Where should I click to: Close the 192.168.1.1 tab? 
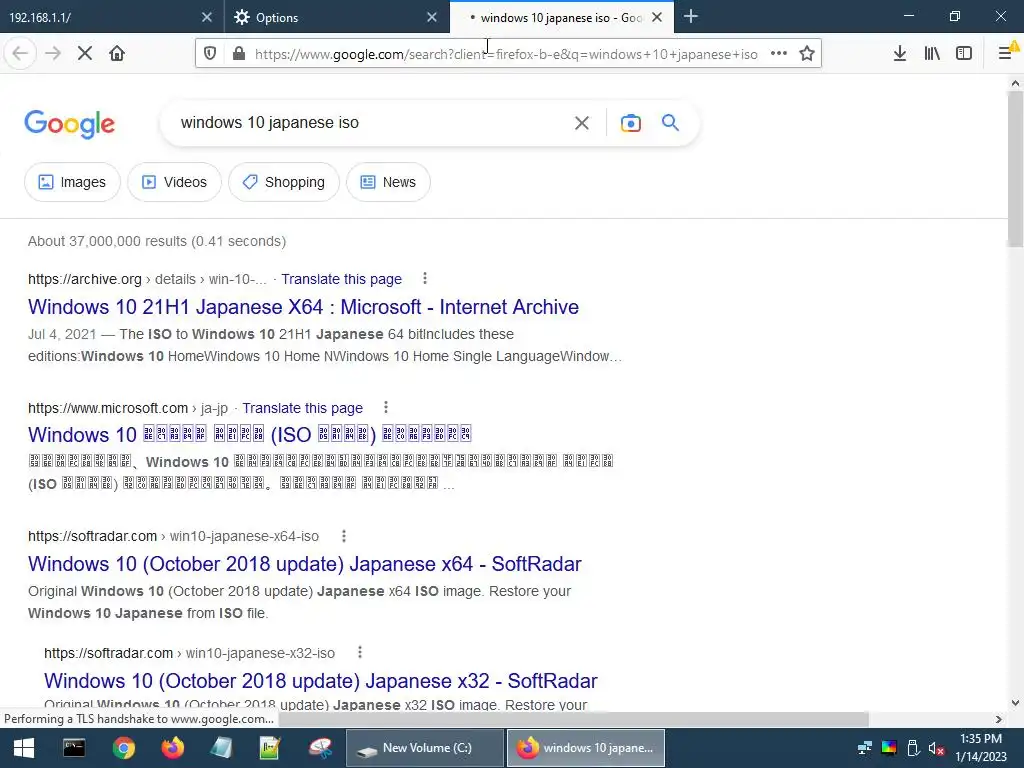tap(206, 18)
